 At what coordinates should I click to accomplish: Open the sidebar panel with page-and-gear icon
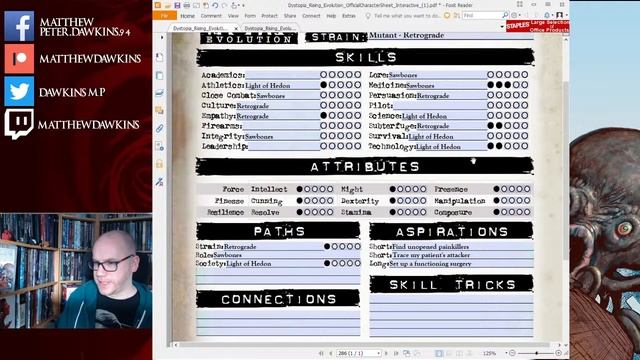point(160,146)
